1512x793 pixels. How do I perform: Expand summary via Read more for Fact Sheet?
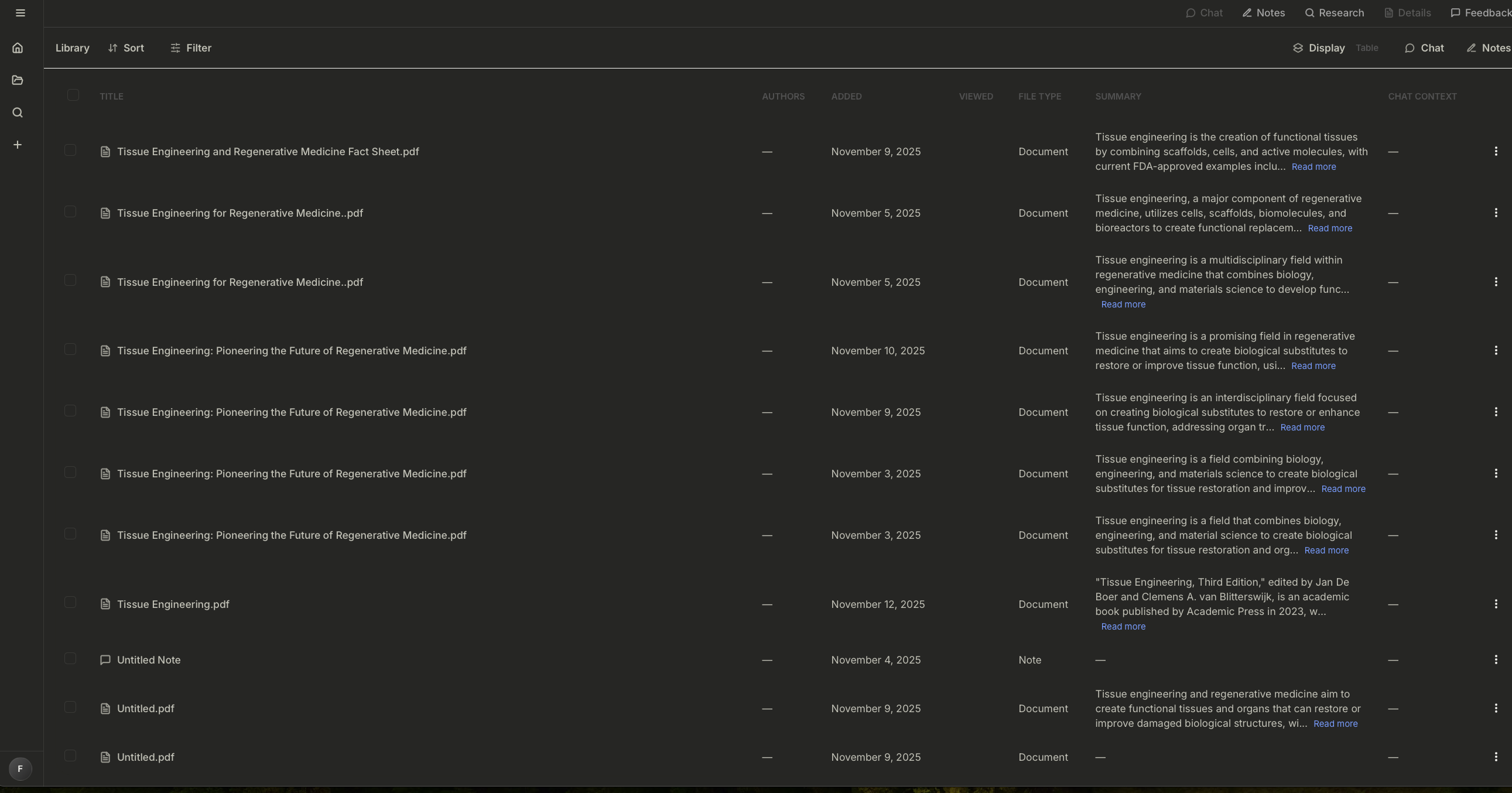1313,167
